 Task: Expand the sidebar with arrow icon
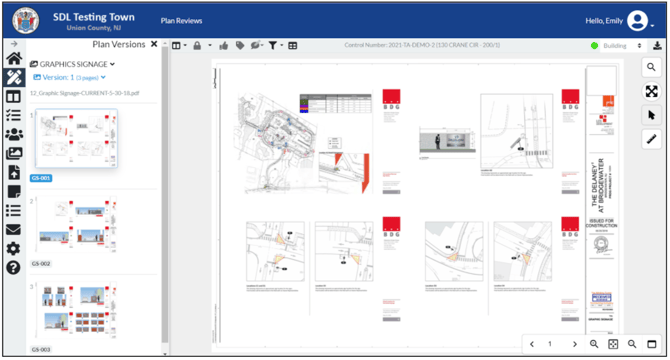[x=14, y=44]
